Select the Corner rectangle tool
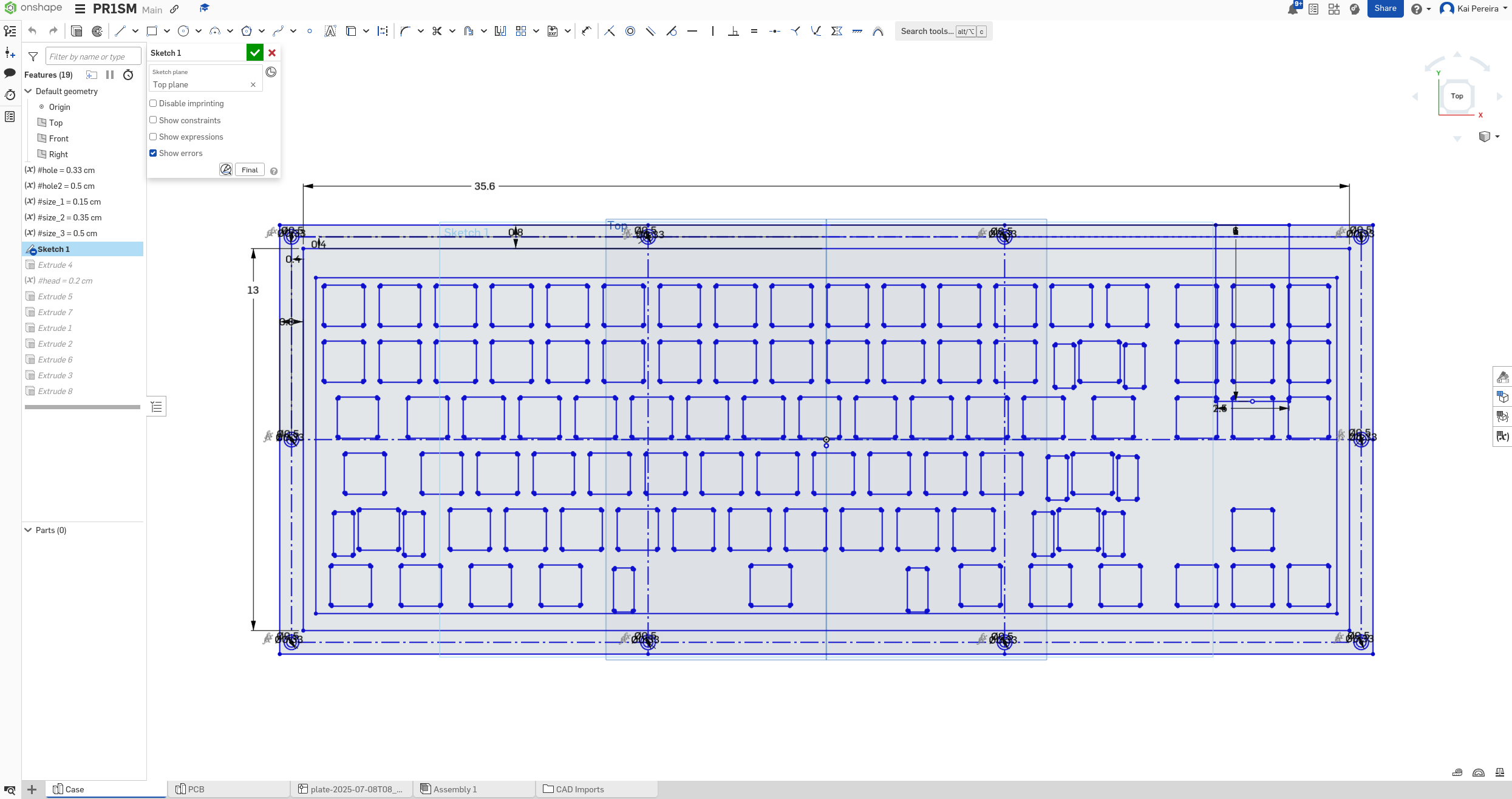Viewport: 1512px width, 799px height. point(151,31)
